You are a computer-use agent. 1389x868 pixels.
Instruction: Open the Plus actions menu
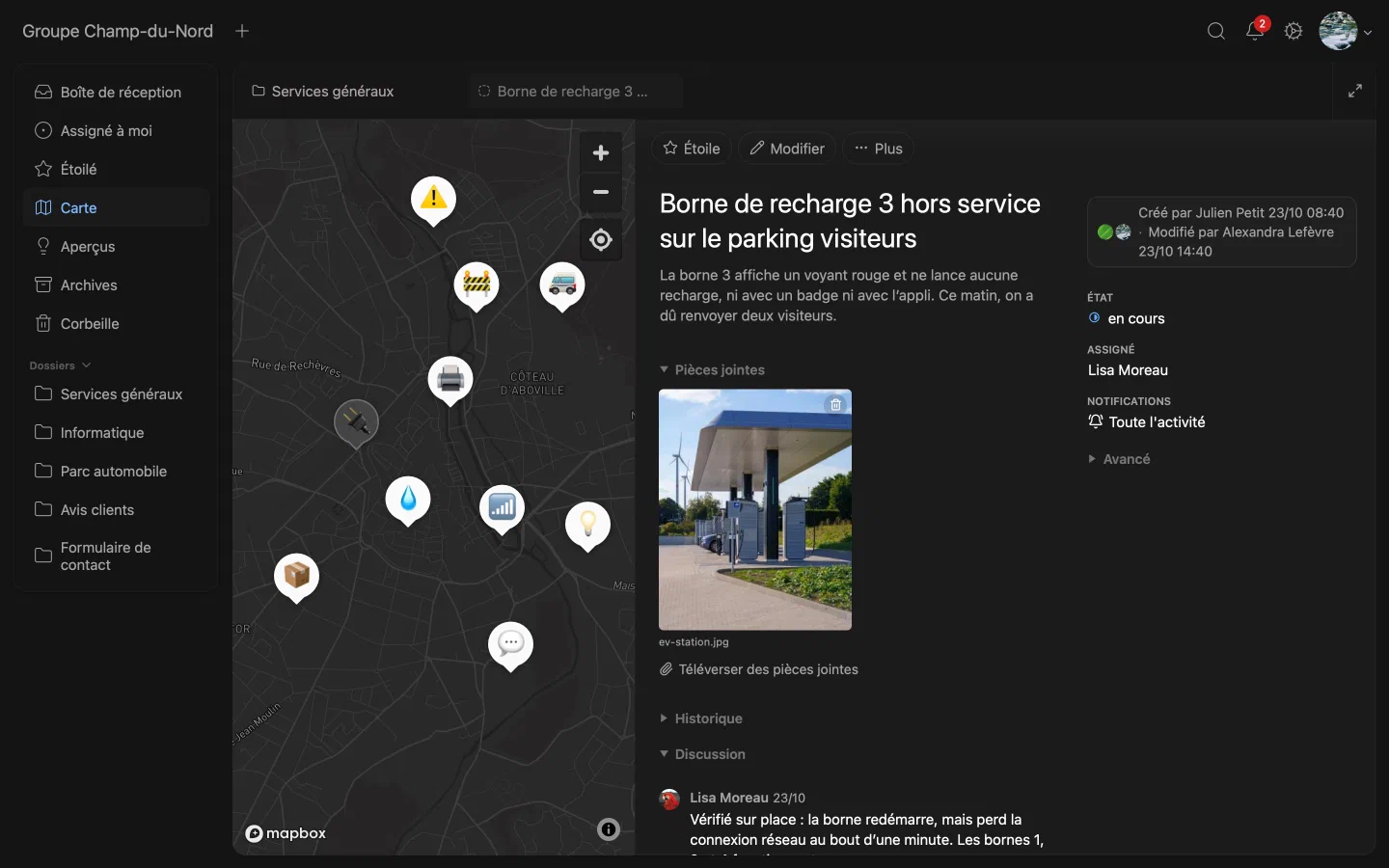[879, 149]
